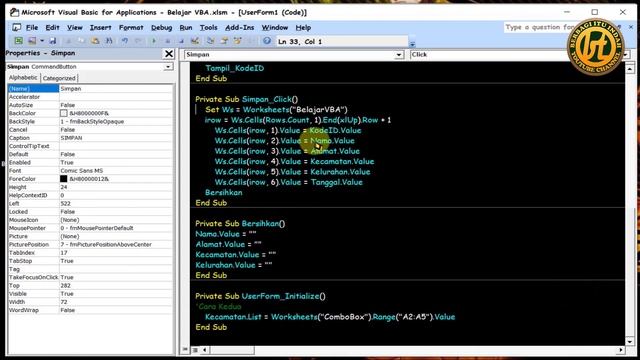The image size is (640, 360).
Task: Select the TabIndex value 17
Action: point(64,253)
